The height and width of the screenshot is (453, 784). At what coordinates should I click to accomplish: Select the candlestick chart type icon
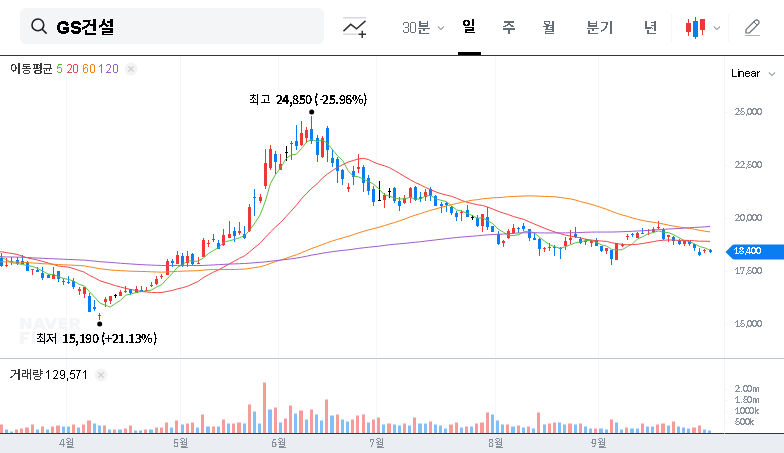[x=695, y=27]
